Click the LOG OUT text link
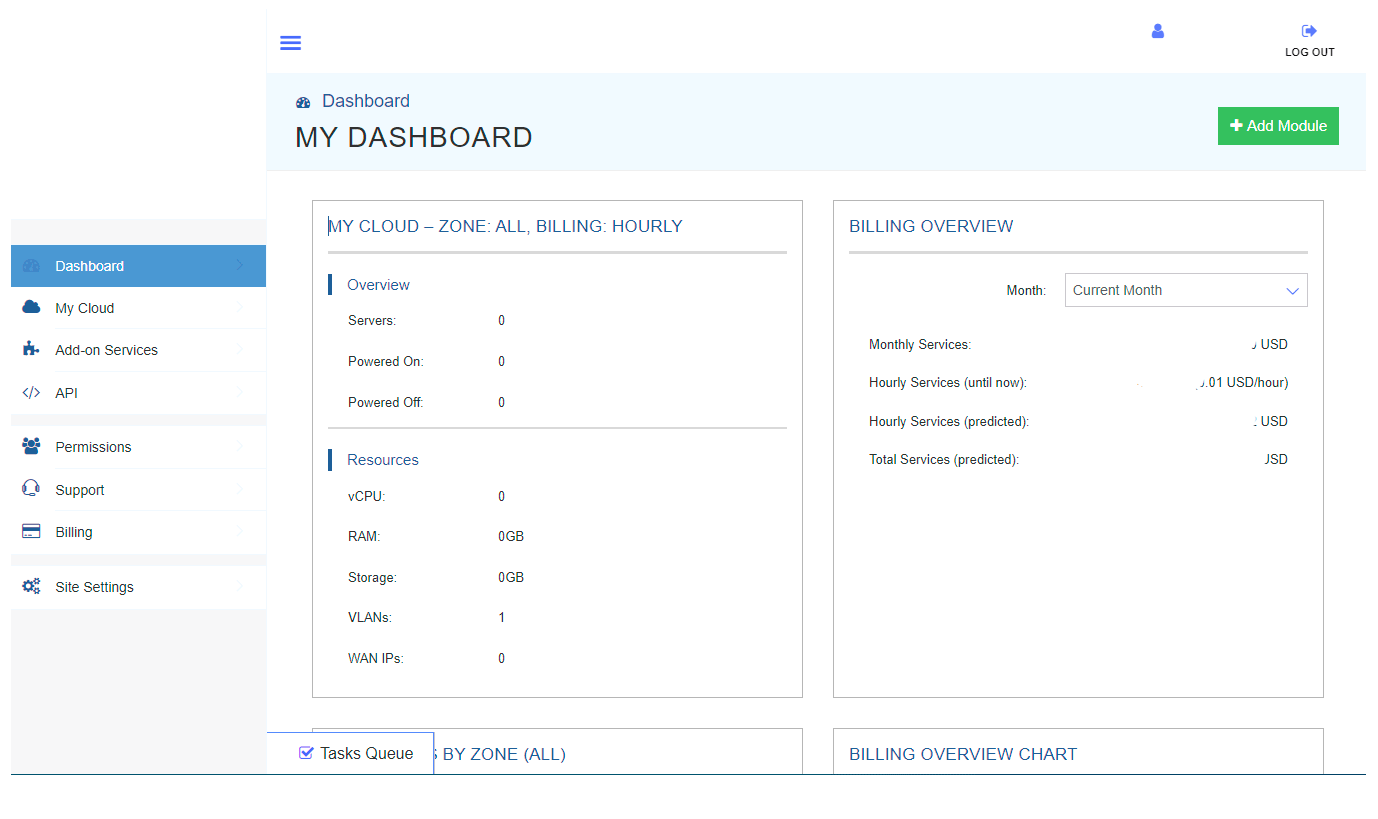Viewport: 1378px width, 819px height. click(x=1310, y=52)
